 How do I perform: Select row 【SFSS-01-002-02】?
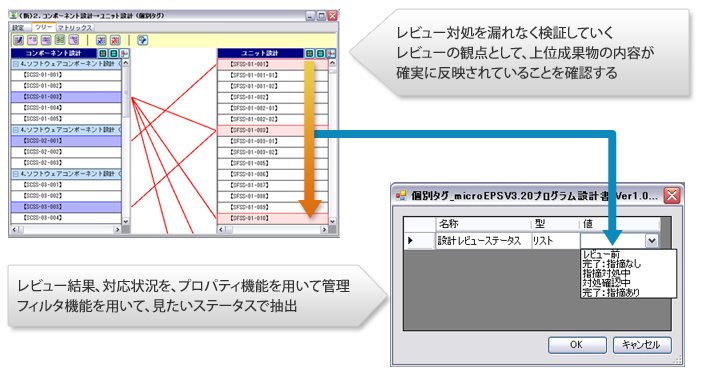[x=273, y=119]
